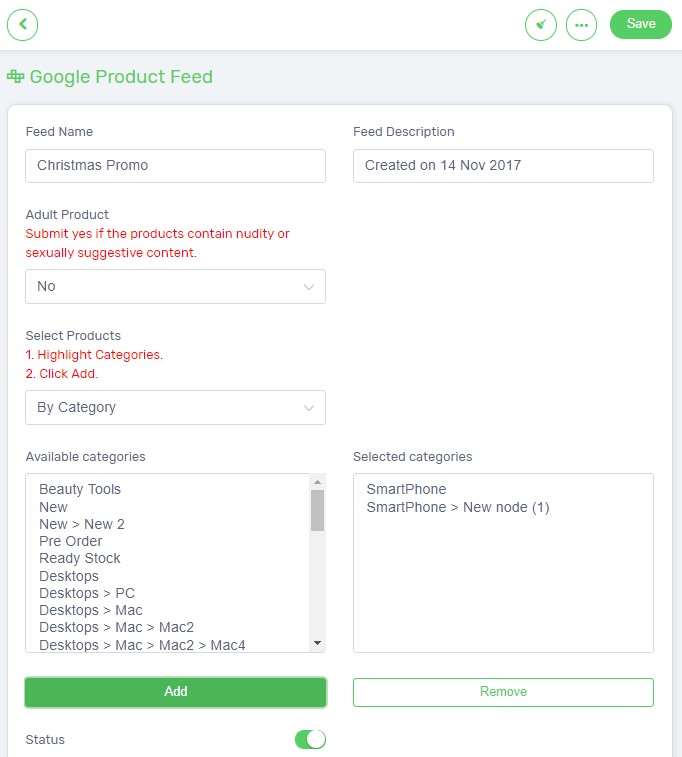Click the green Add button
Image resolution: width=682 pixels, height=757 pixels.
pyautogui.click(x=176, y=692)
